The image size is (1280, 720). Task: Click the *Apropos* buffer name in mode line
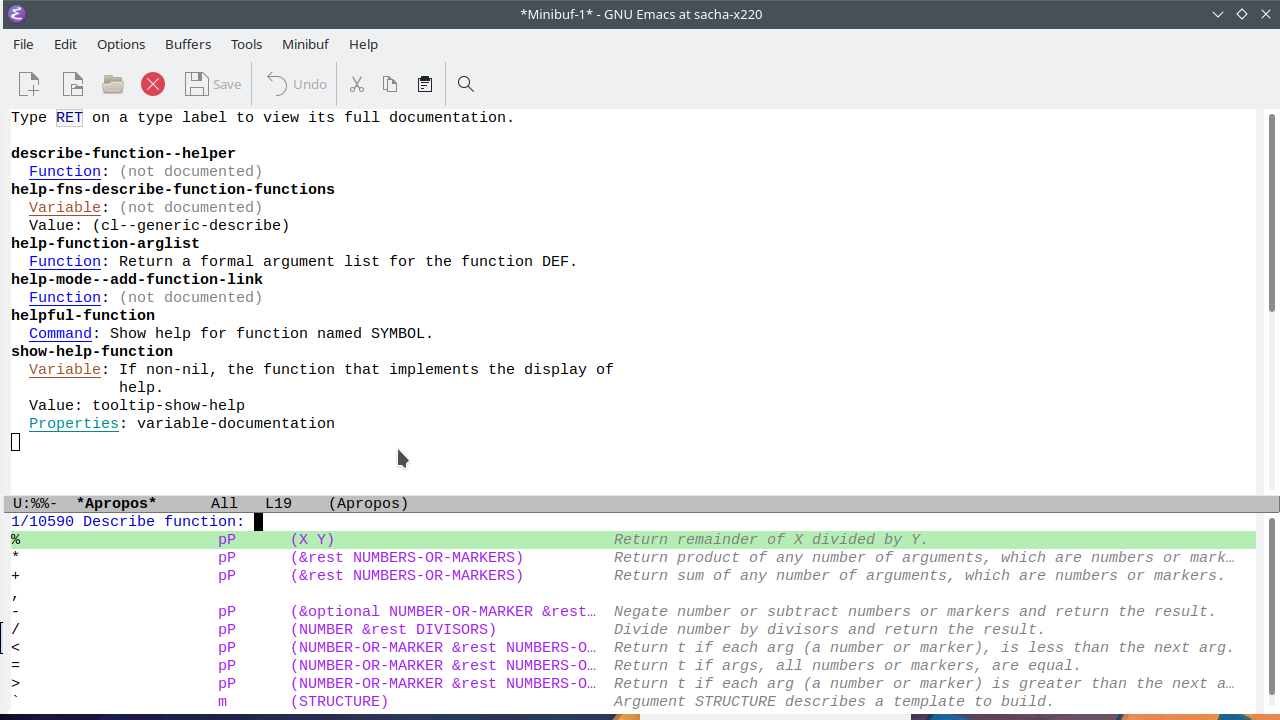(117, 503)
